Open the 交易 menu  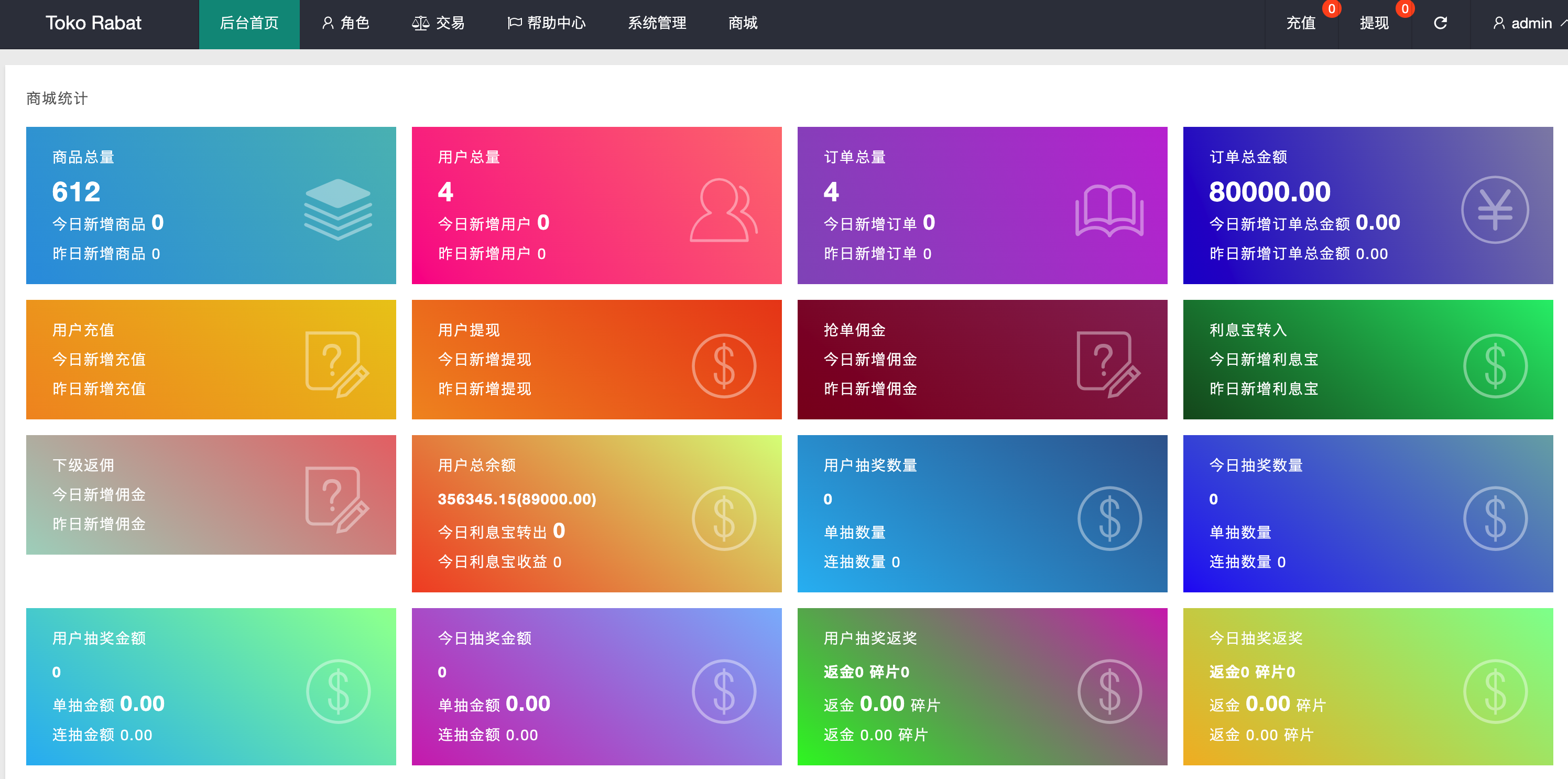[438, 23]
